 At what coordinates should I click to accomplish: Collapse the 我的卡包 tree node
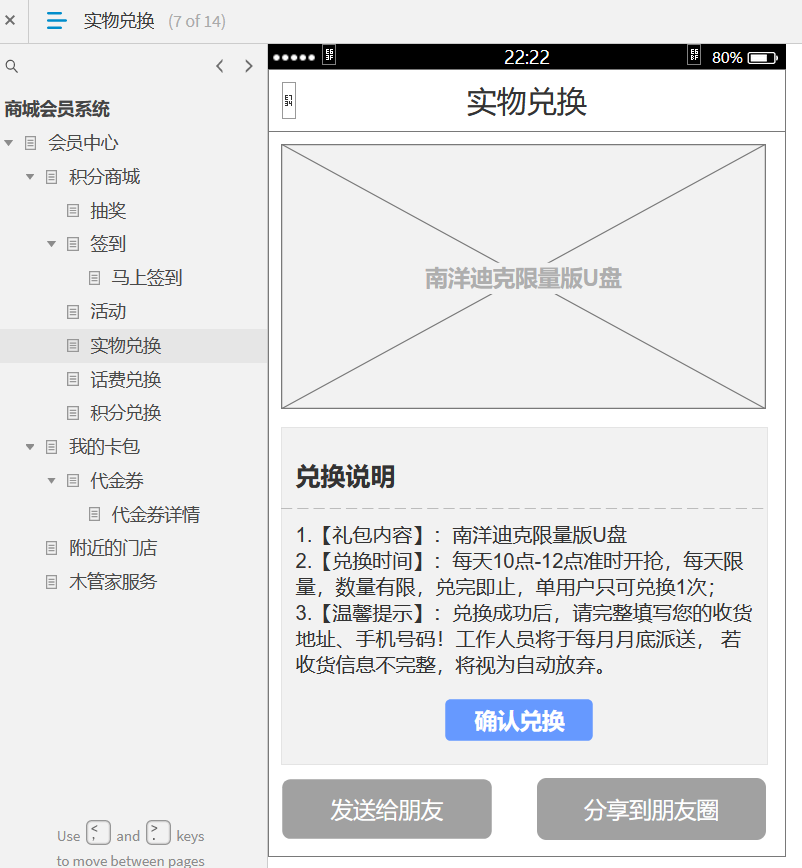30,447
